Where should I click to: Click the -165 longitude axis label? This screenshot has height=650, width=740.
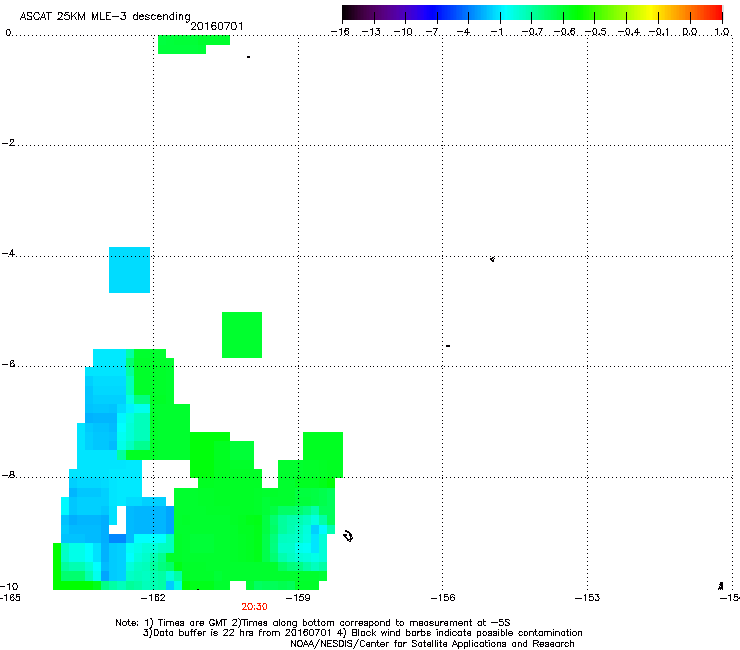point(10,598)
